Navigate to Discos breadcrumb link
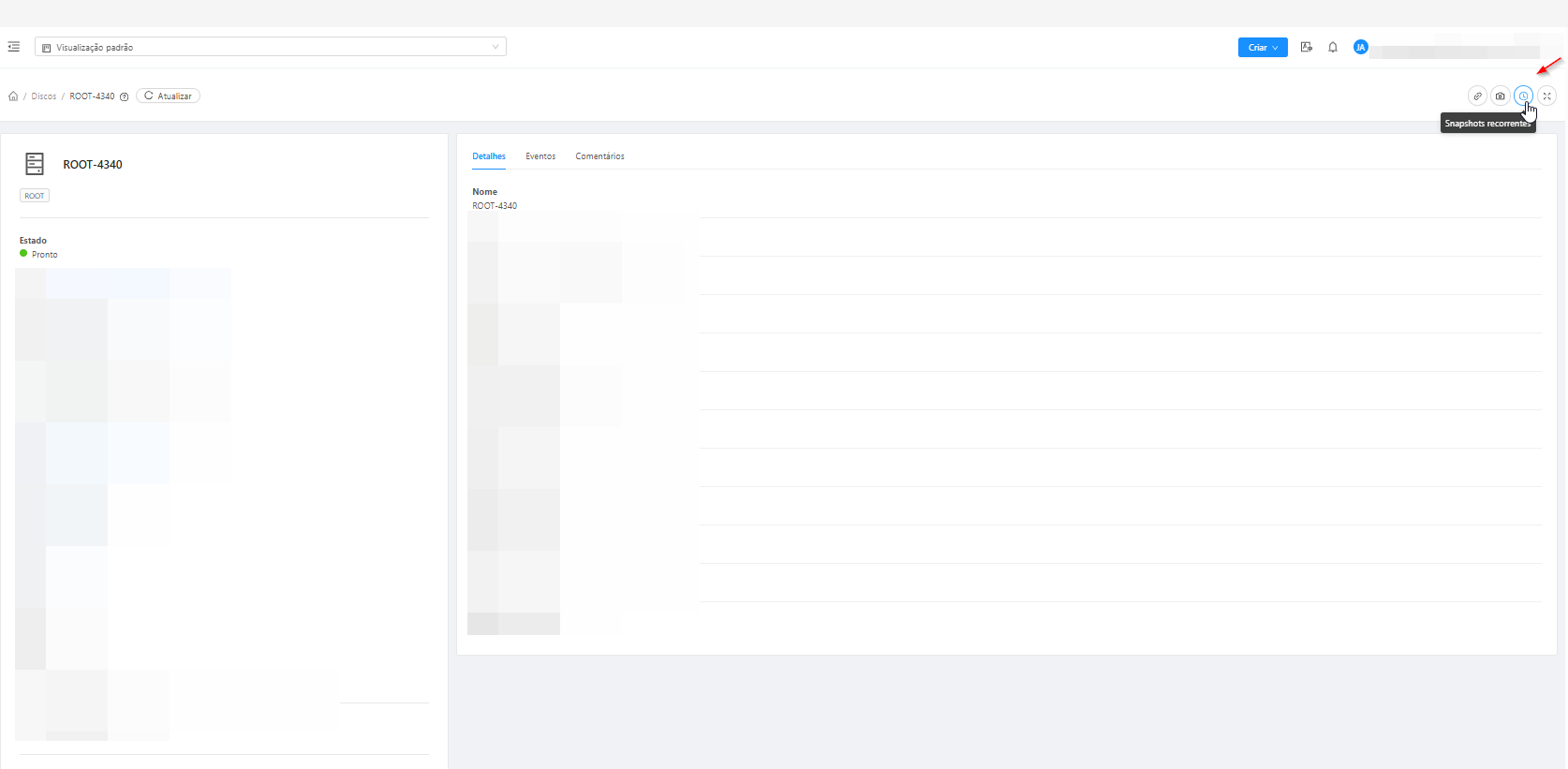Screen dimensions: 1568x769 pos(44,96)
